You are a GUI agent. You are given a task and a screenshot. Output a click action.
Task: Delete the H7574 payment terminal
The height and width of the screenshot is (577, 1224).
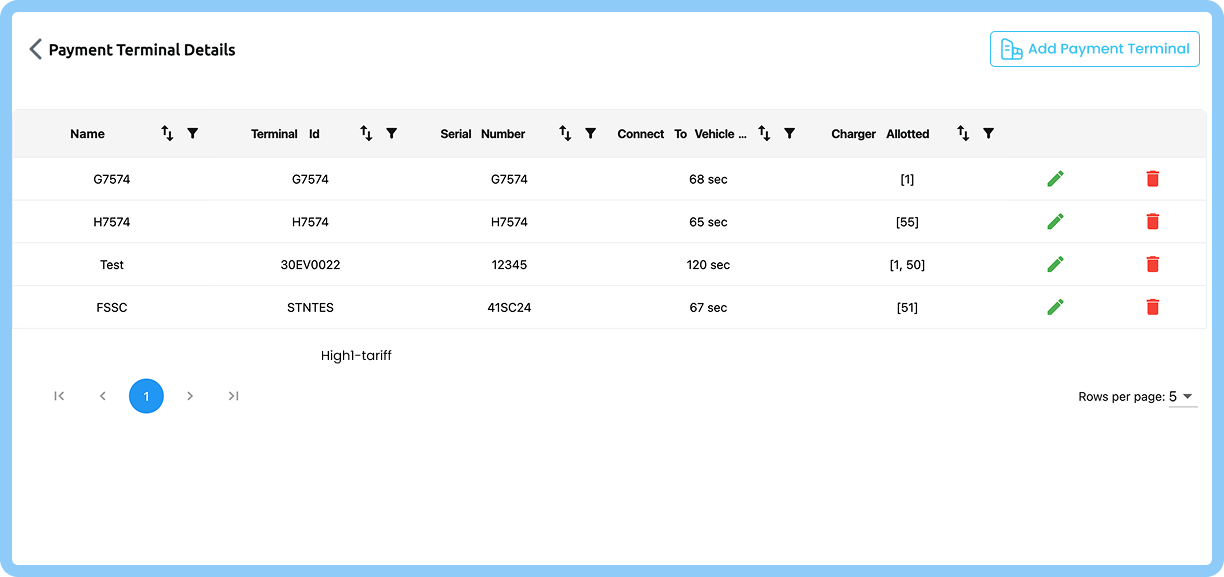click(1152, 221)
